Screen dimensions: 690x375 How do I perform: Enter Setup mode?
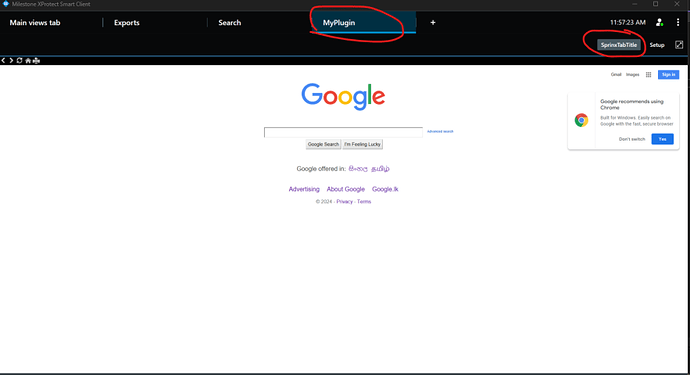point(657,45)
